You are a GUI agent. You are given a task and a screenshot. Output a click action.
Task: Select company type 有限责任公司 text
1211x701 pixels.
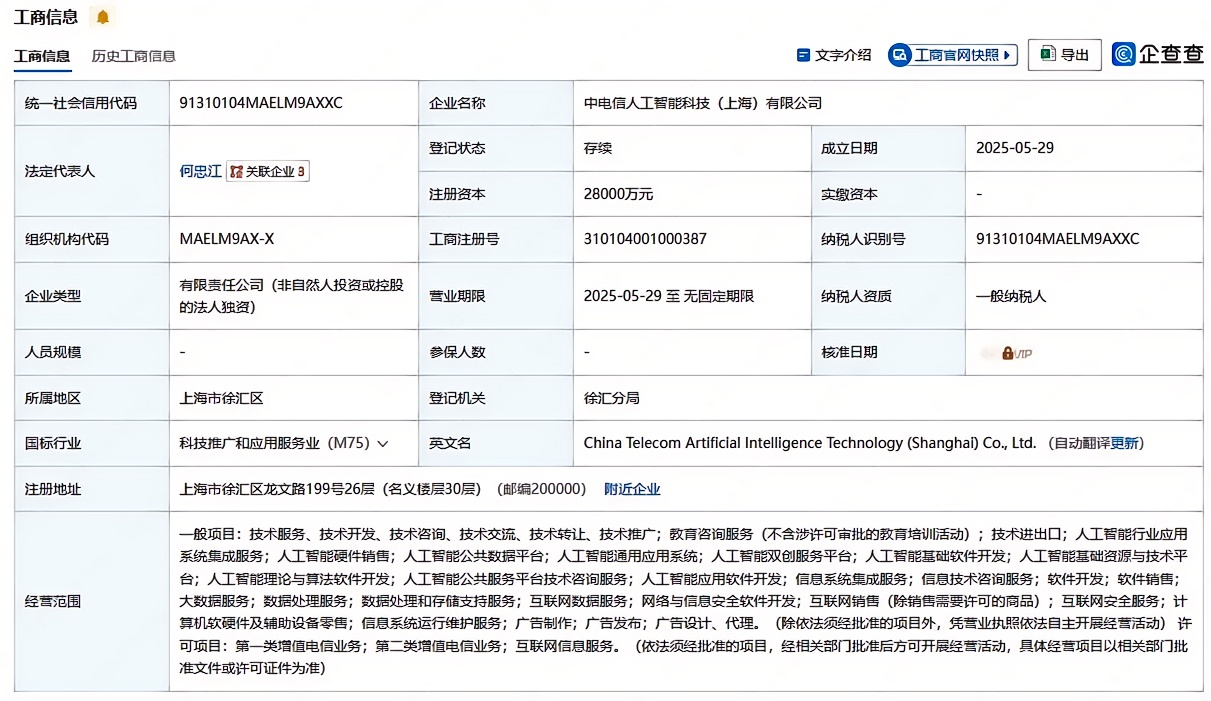(x=291, y=296)
